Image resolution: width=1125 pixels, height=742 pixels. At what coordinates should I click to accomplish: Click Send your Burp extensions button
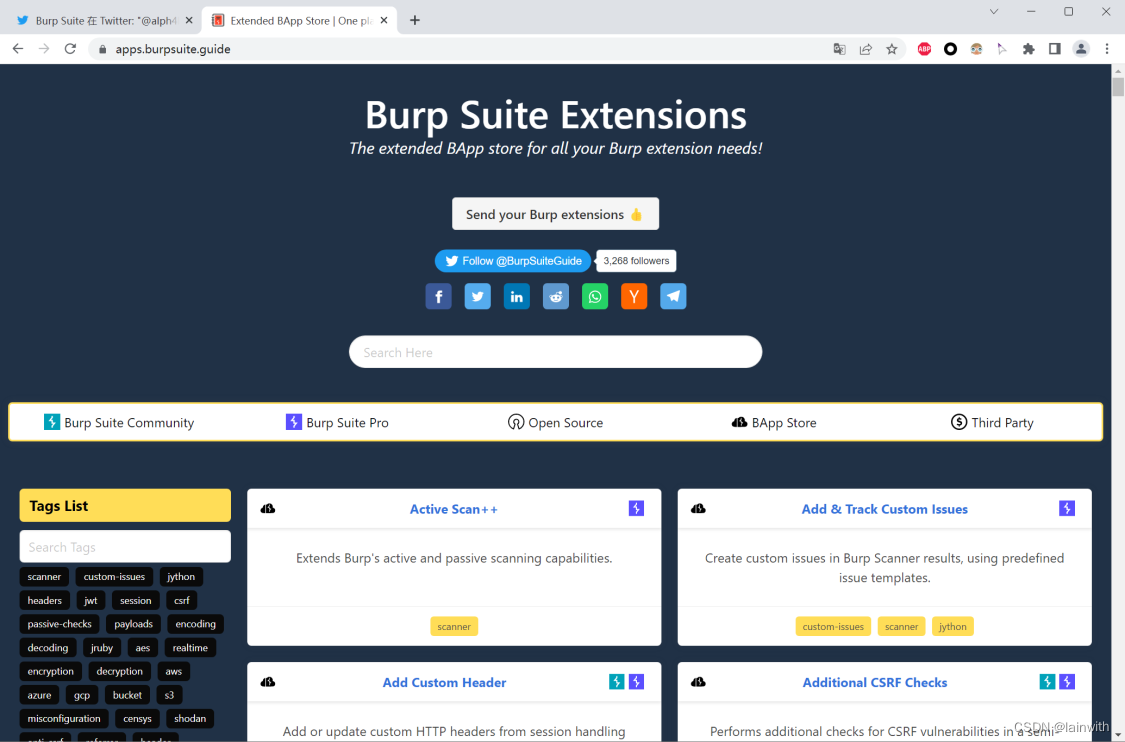[555, 214]
